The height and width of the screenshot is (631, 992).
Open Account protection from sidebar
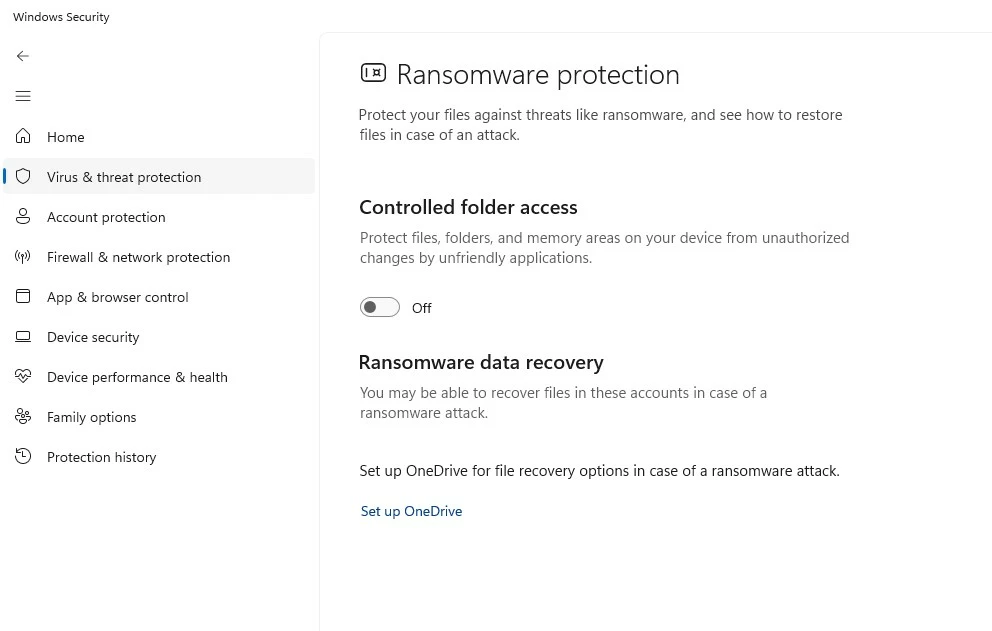106,217
